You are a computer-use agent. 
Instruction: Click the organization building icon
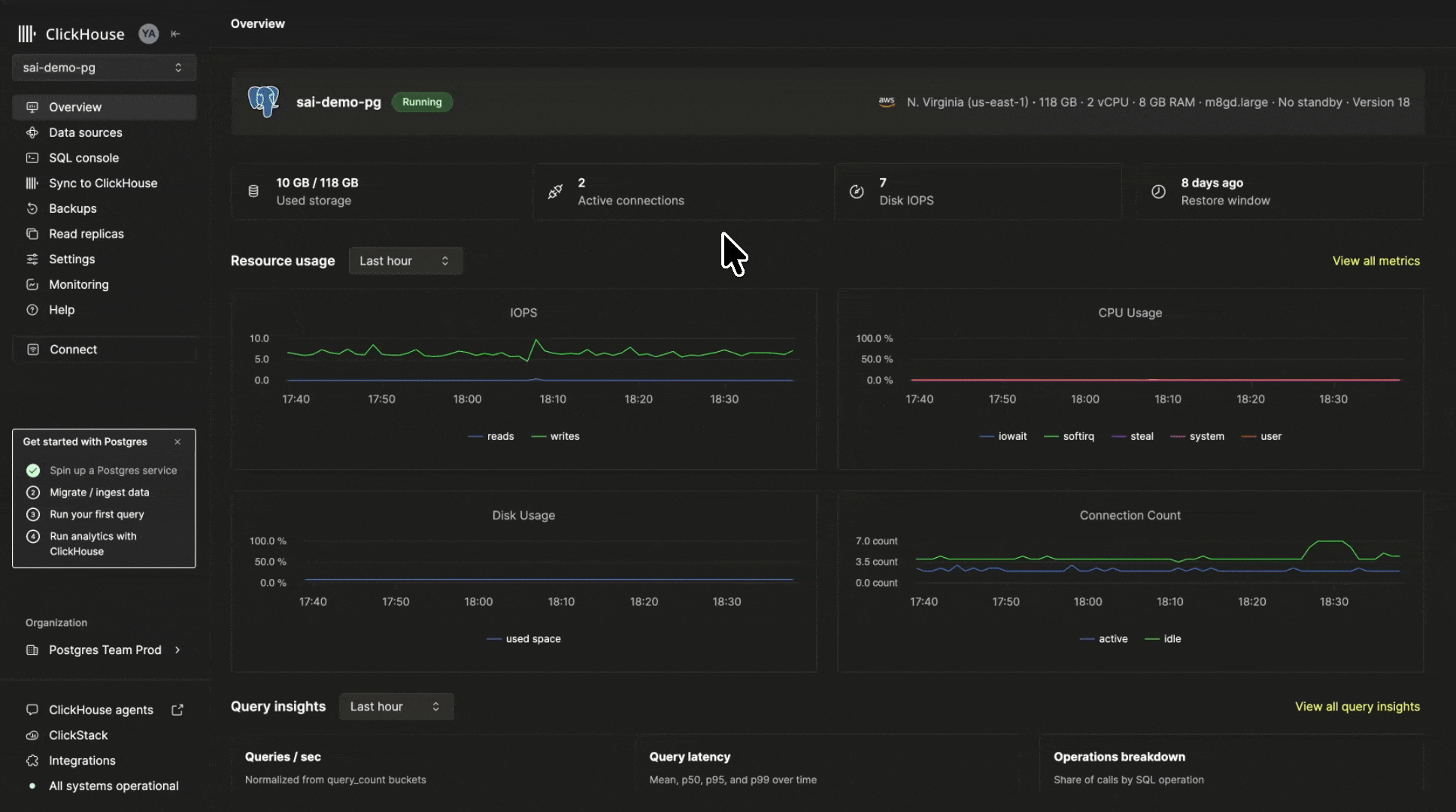pos(32,650)
